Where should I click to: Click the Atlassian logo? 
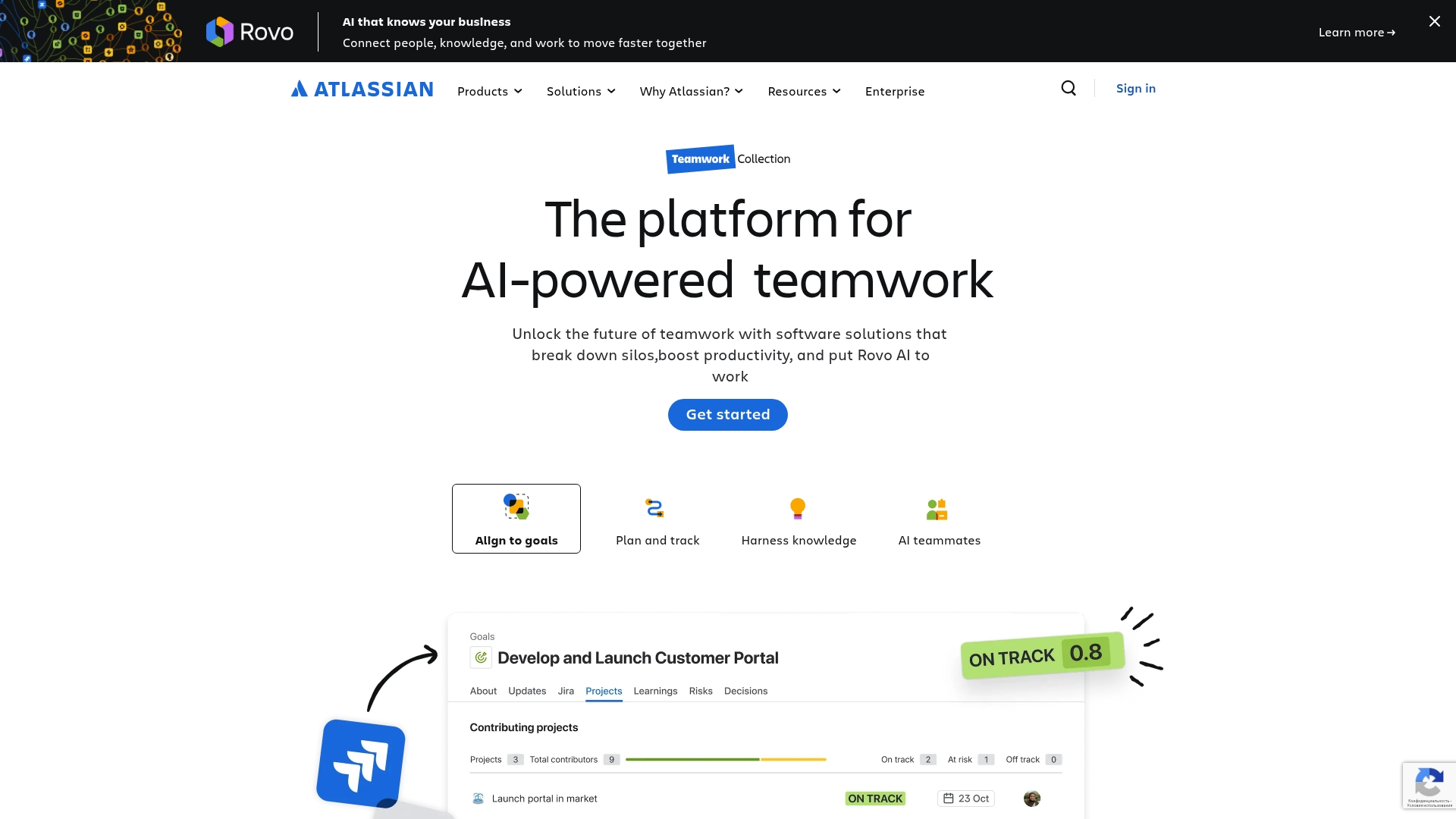(362, 89)
